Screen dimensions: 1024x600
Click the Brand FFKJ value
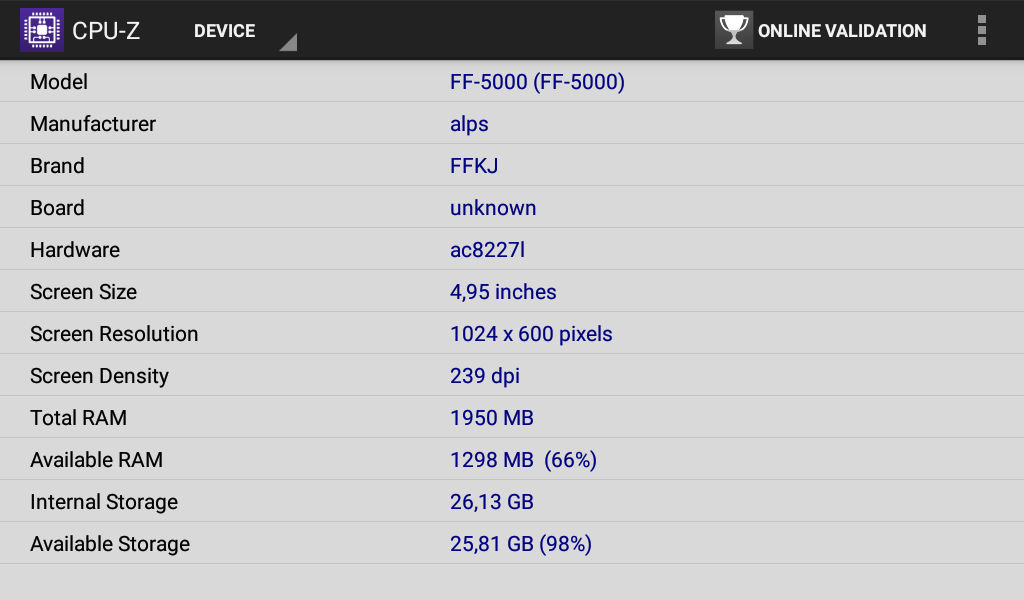click(474, 166)
